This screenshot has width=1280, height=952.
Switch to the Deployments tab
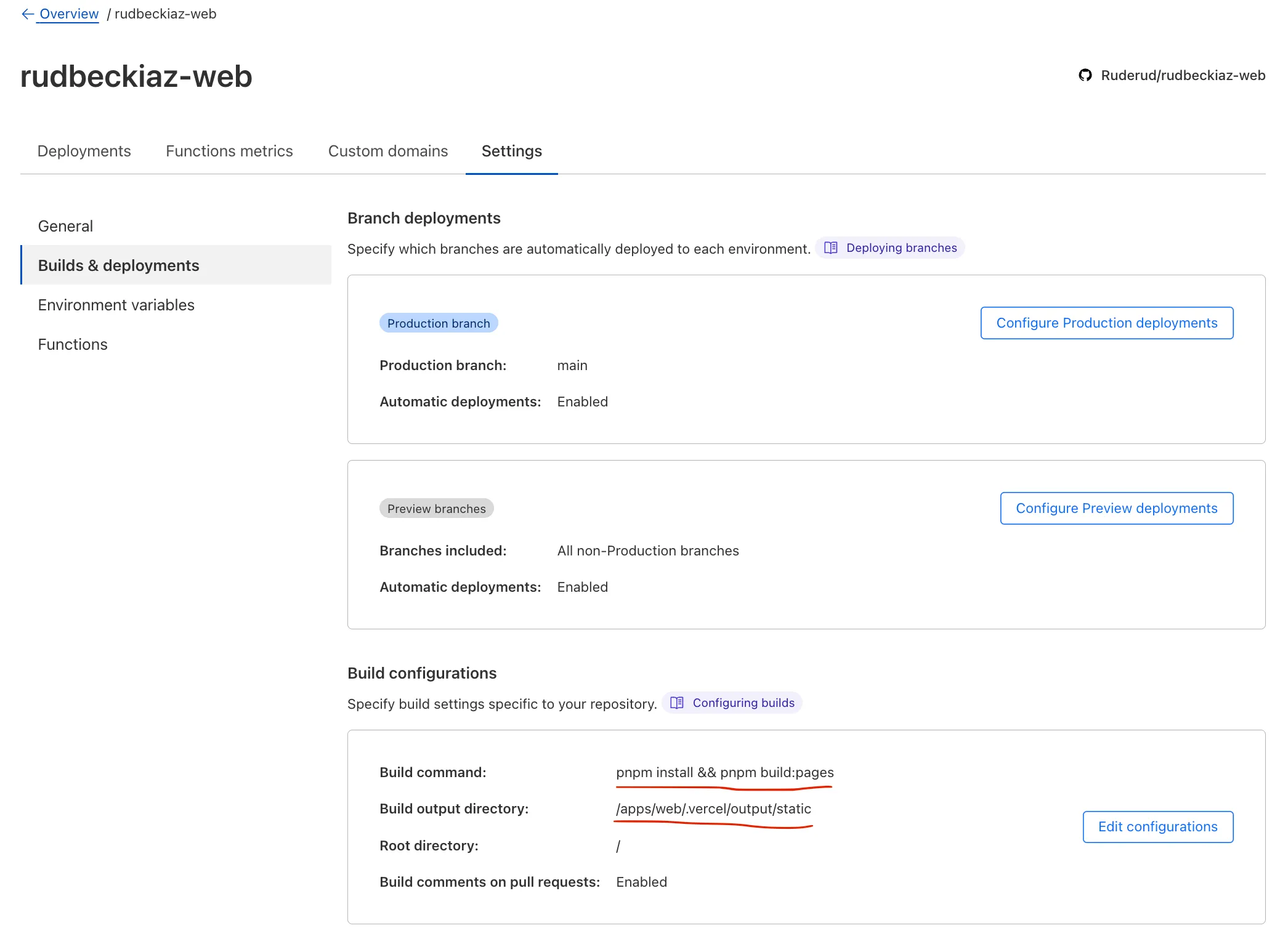pyautogui.click(x=84, y=151)
